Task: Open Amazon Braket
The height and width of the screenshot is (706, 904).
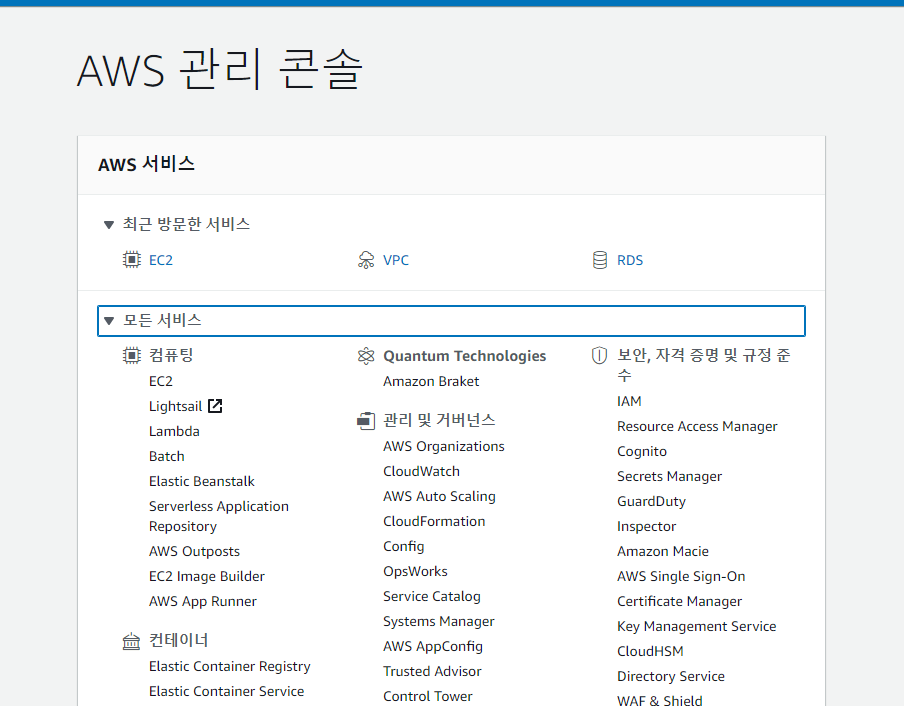Action: 431,381
